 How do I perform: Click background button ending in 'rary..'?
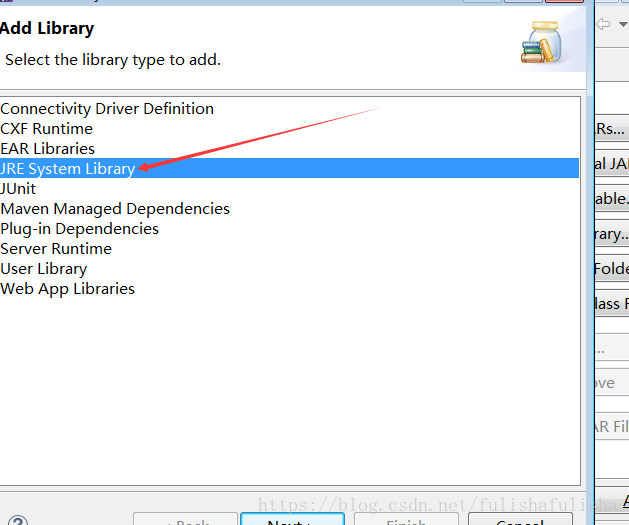(612, 233)
